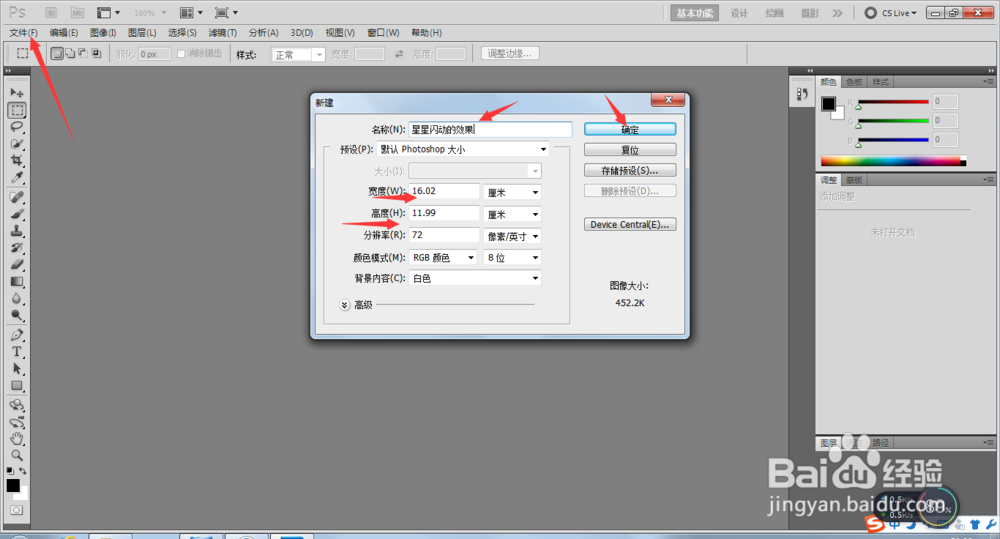1000x539 pixels.
Task: Select the Eyedropper tool
Action: 17,177
